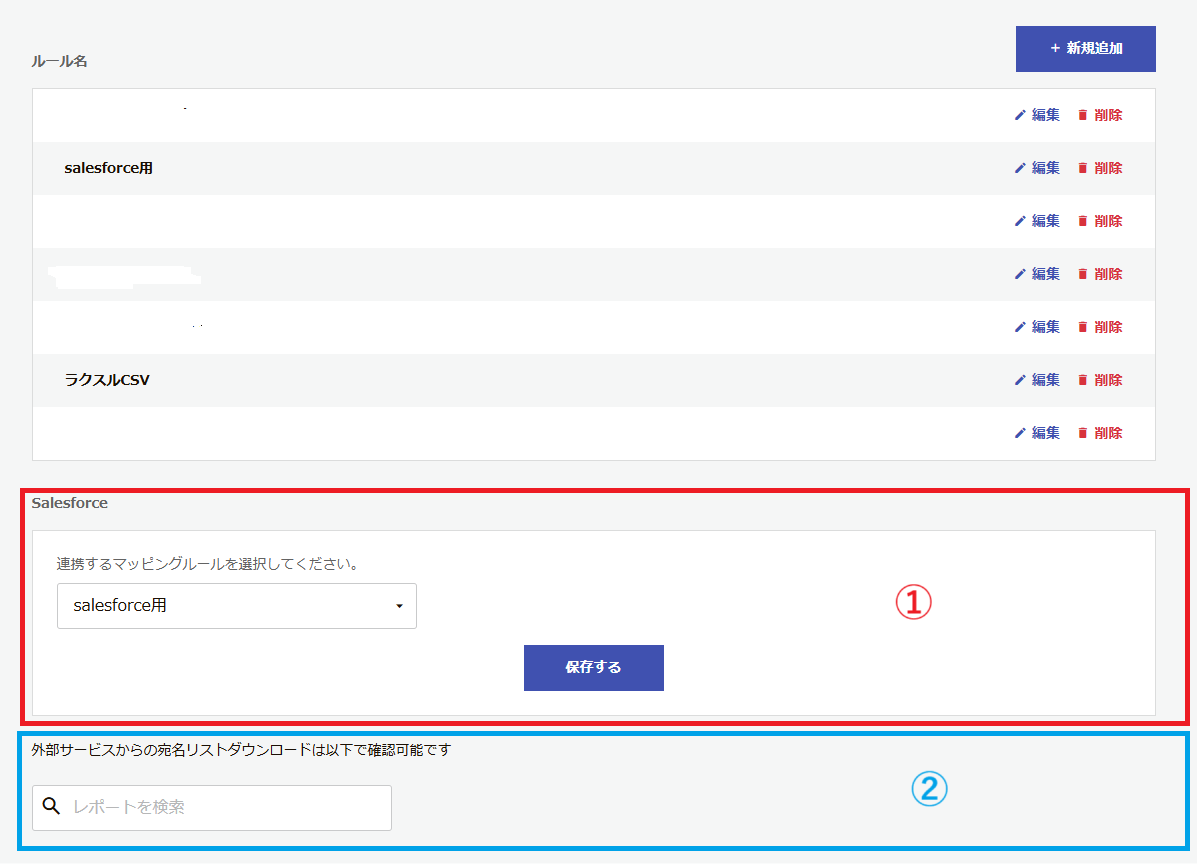Select the salesforce用 rule name row
The height and width of the screenshot is (864, 1197).
click(594, 168)
